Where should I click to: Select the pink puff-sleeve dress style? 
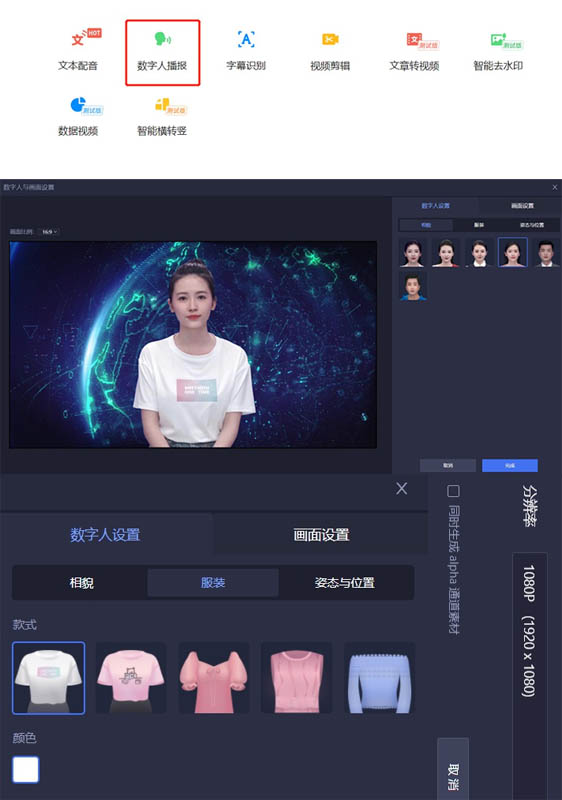pos(214,678)
